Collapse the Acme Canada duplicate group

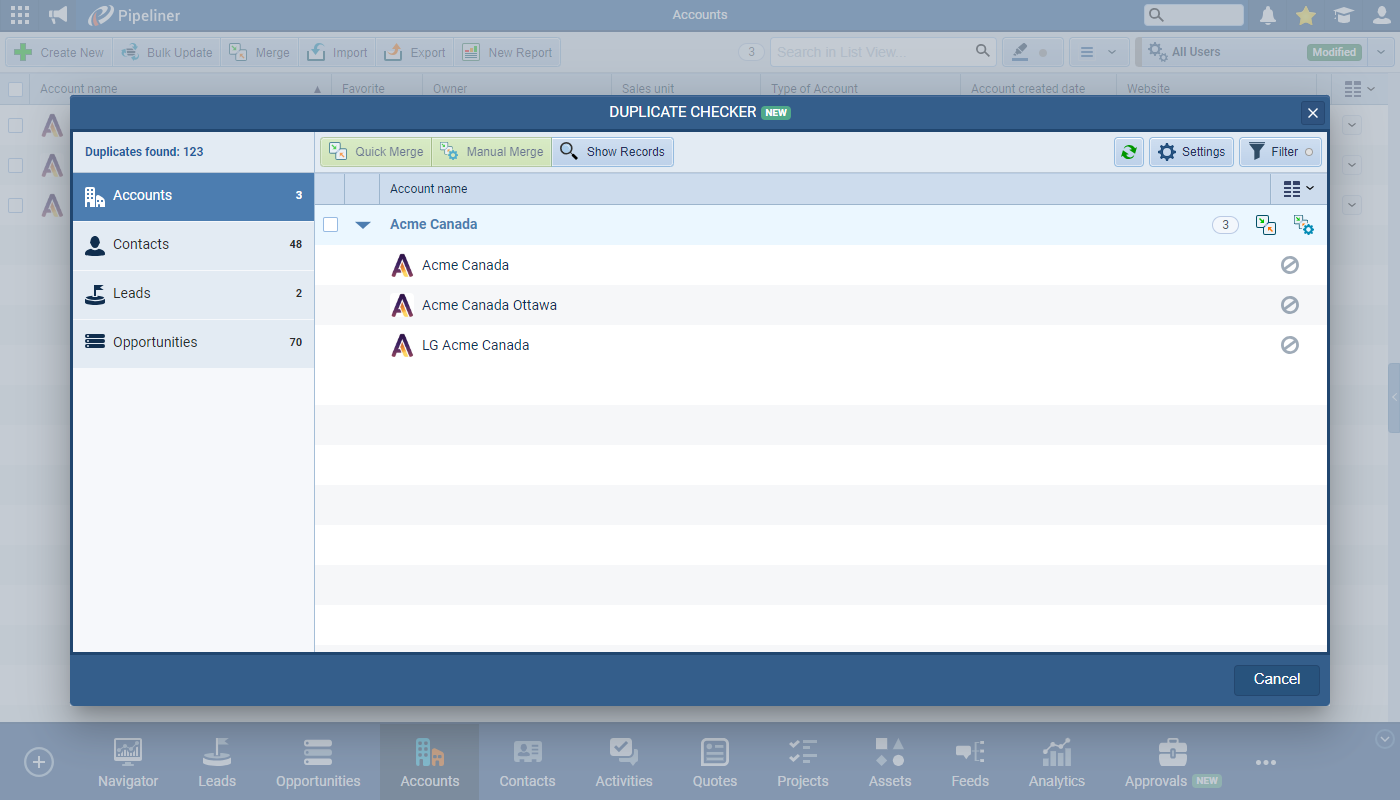tap(363, 225)
